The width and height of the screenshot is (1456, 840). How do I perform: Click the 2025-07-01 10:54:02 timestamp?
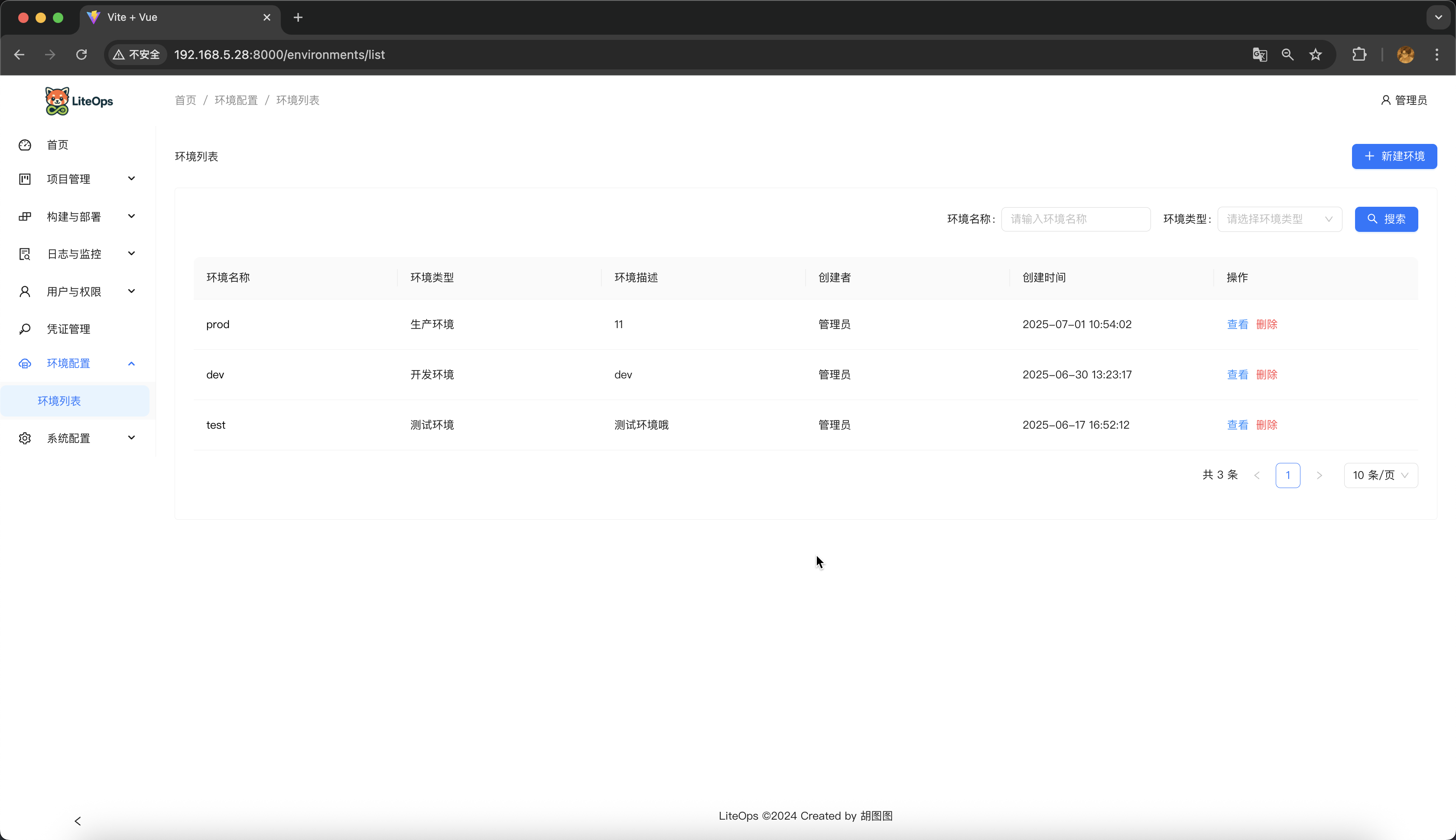point(1077,325)
